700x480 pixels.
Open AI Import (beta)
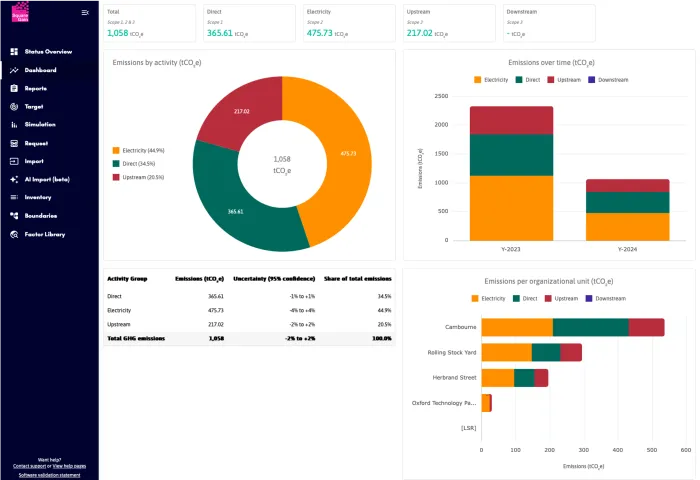coord(47,179)
